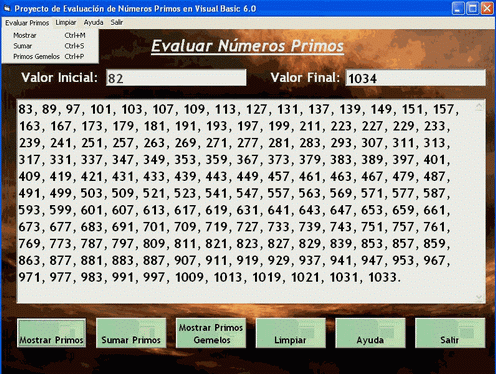Click the number 967 in results
Screen dimensions: 496x374
tap(434, 260)
